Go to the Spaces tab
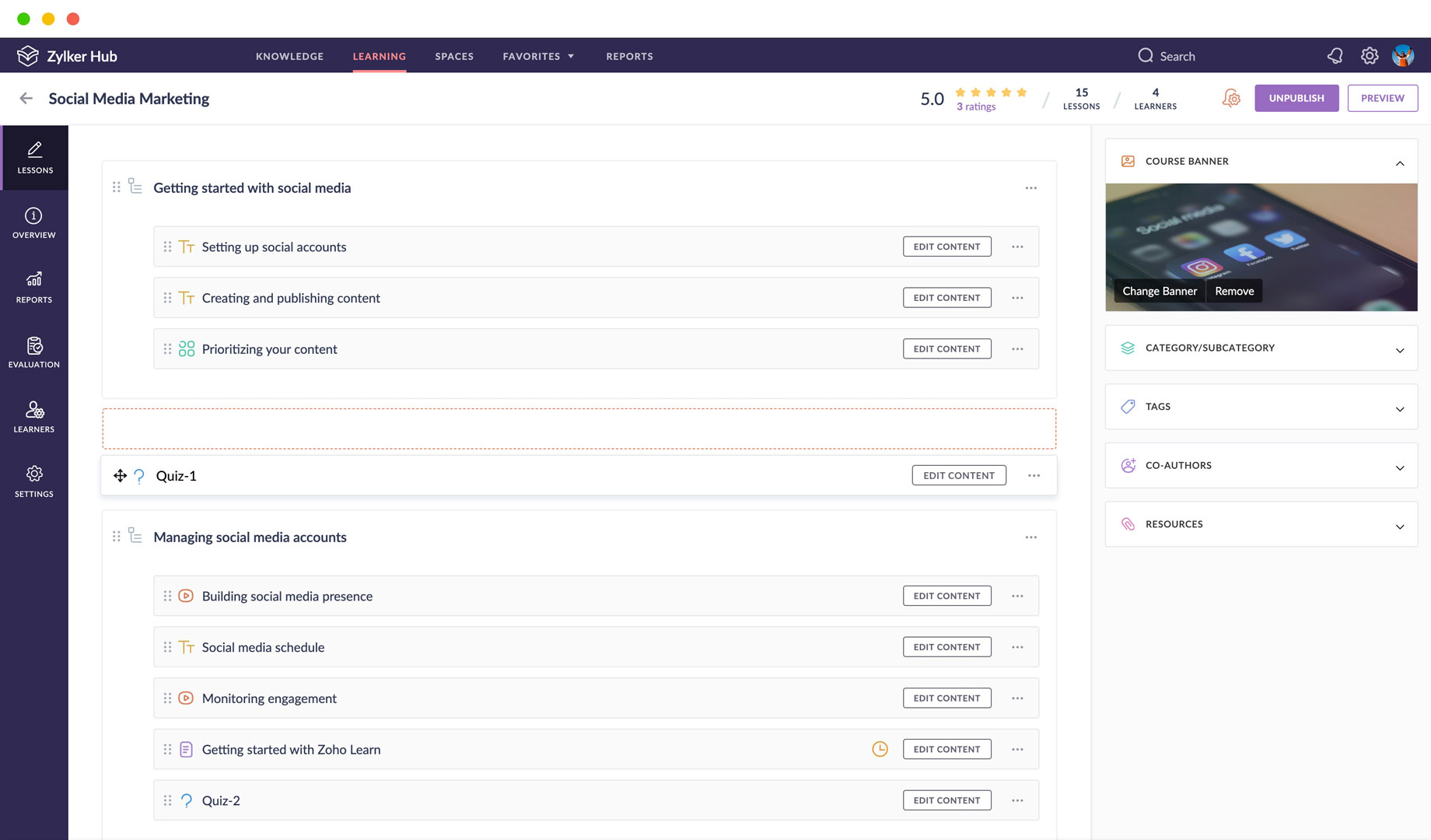Image resolution: width=1431 pixels, height=840 pixels. (454, 56)
